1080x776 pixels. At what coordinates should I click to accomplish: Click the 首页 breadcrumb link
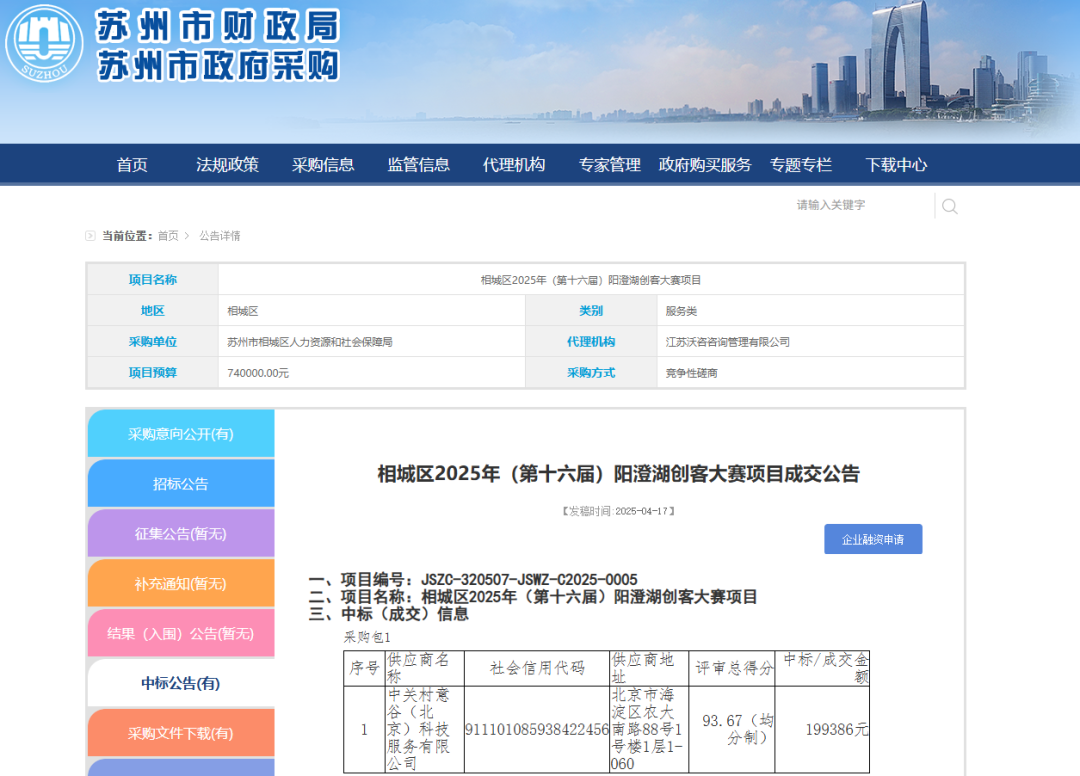tap(168, 236)
